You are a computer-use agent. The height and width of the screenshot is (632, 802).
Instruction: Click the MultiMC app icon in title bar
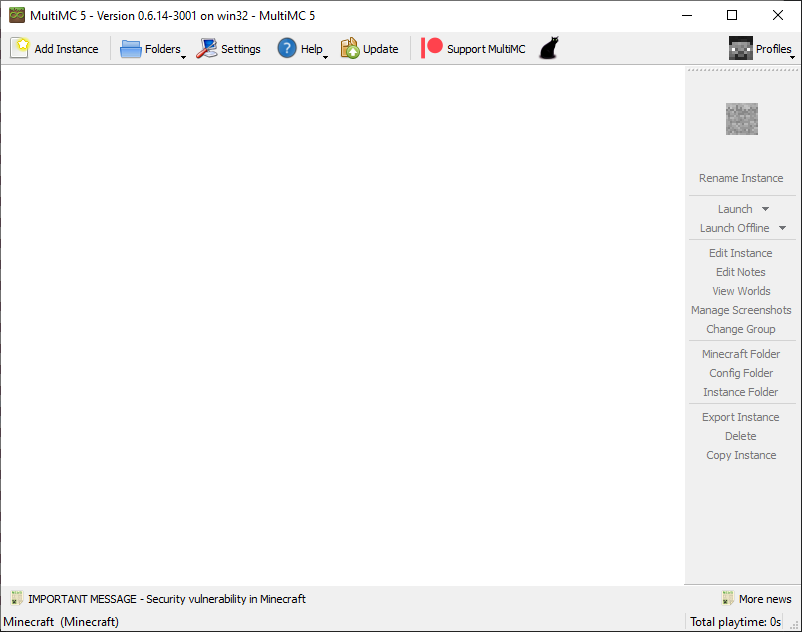tap(17, 15)
